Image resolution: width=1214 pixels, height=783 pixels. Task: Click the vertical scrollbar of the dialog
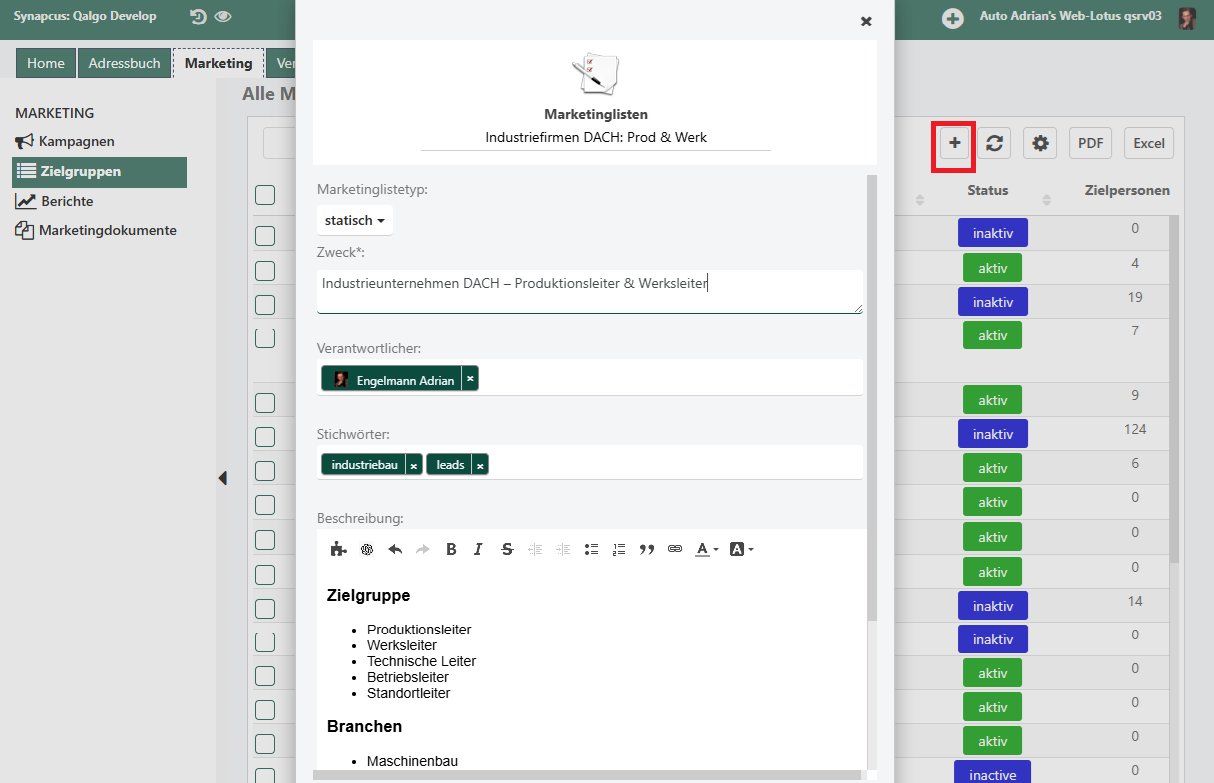tap(871, 398)
